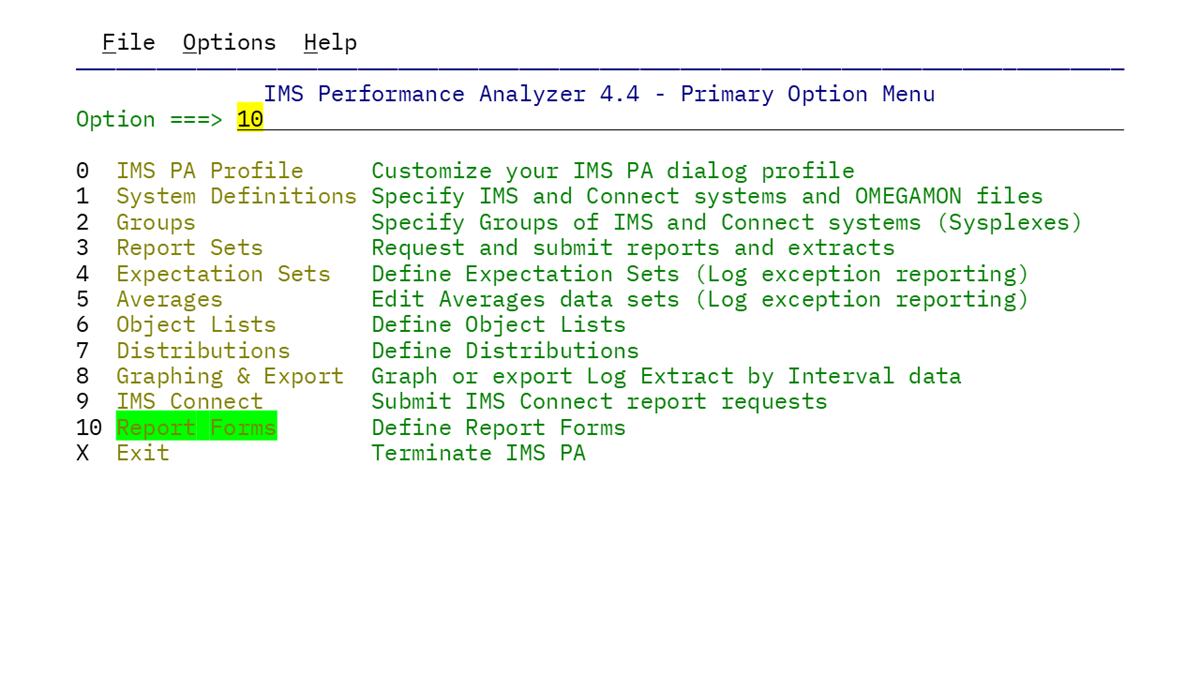Open the Help menu
The width and height of the screenshot is (1200, 675).
pyautogui.click(x=330, y=42)
